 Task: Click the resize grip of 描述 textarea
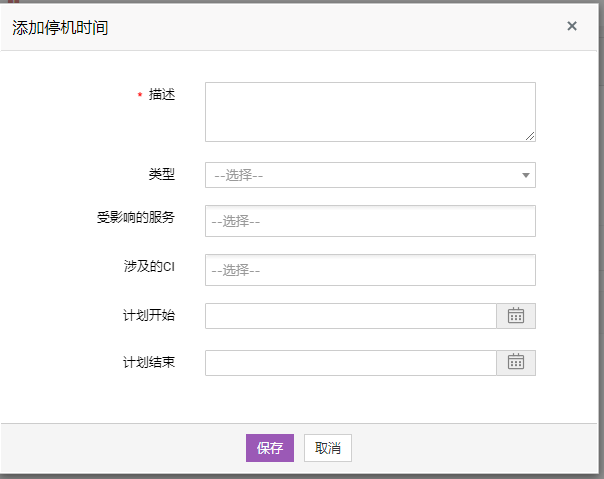(530, 136)
